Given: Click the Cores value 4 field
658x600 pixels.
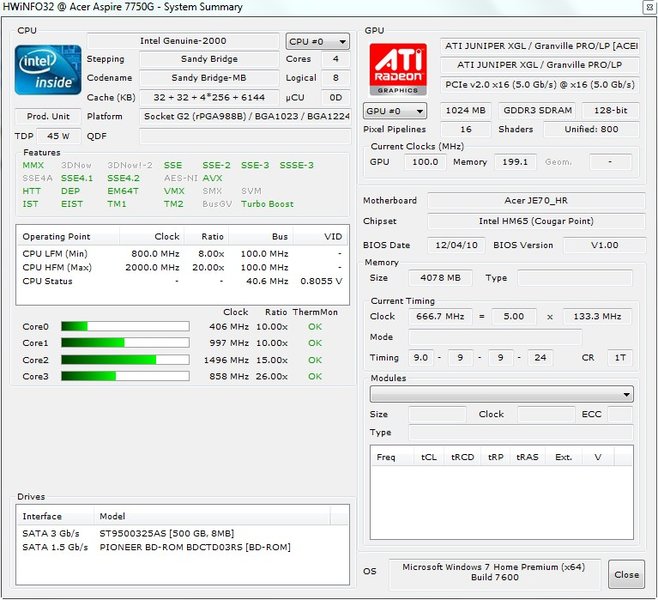Looking at the screenshot, I should pos(335,59).
